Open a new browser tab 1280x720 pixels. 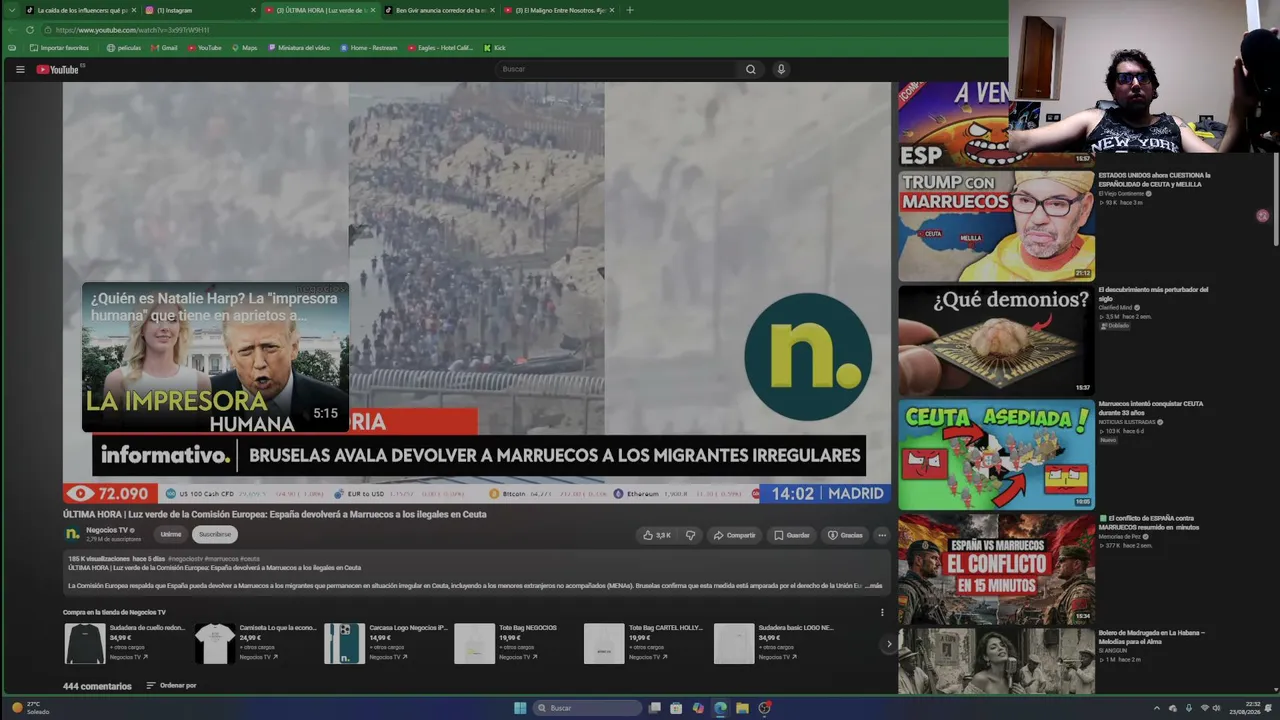point(629,10)
